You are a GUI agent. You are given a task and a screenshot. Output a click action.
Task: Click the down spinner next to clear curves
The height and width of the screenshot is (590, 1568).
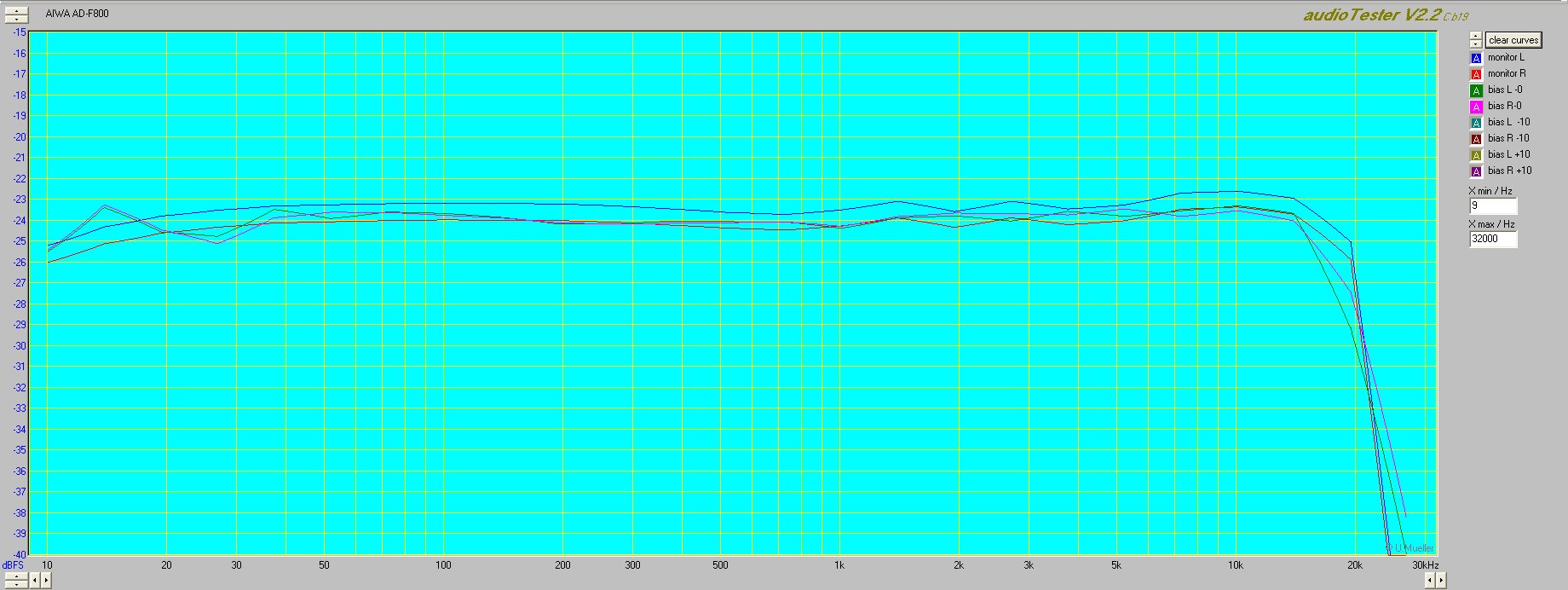[x=1475, y=43]
